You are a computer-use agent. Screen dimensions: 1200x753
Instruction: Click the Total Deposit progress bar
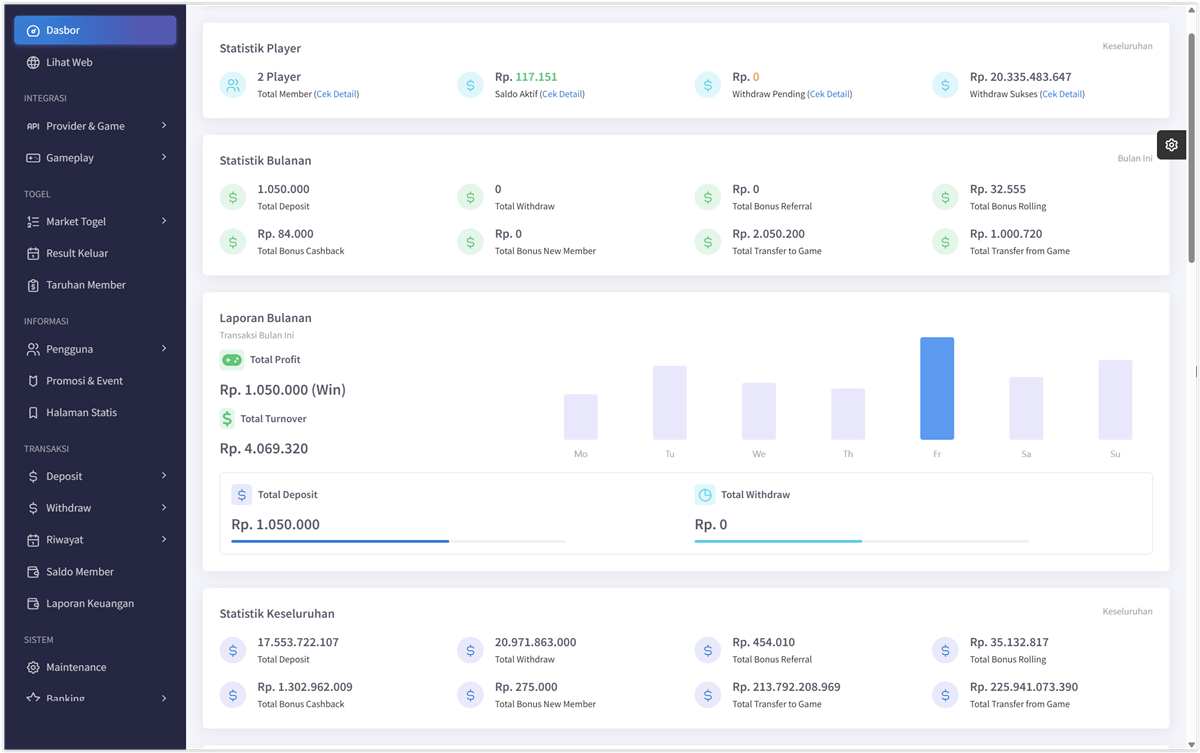pos(398,541)
